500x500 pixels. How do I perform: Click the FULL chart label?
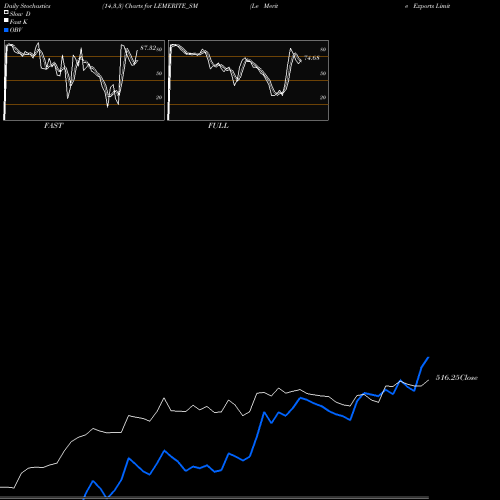(x=218, y=126)
